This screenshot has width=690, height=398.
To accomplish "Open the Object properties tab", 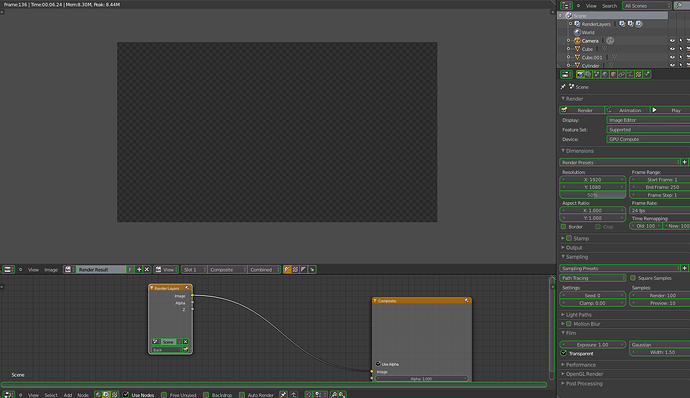I will (x=613, y=74).
